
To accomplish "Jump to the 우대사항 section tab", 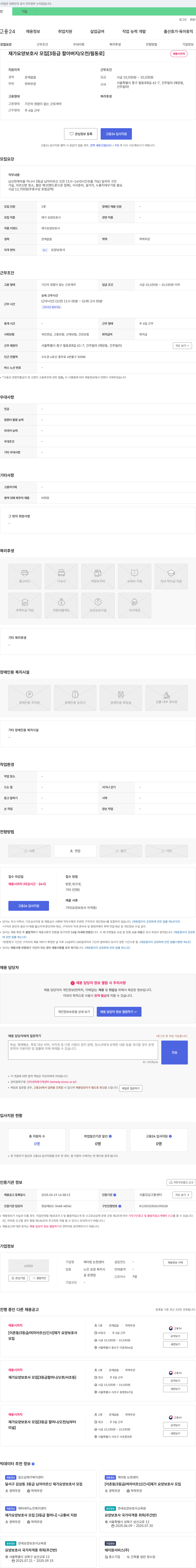I will [x=79, y=44].
